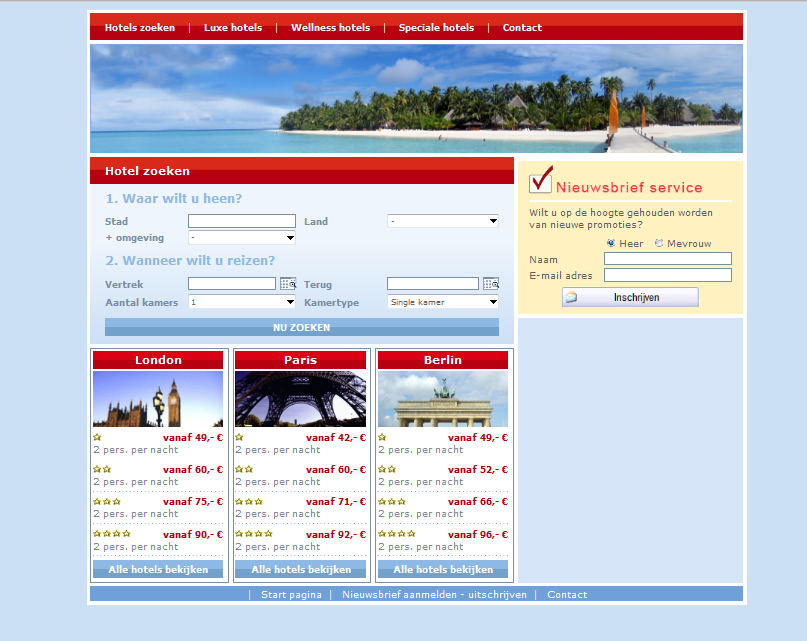Click the Nieuwsbrief red checkmark icon

point(541,179)
